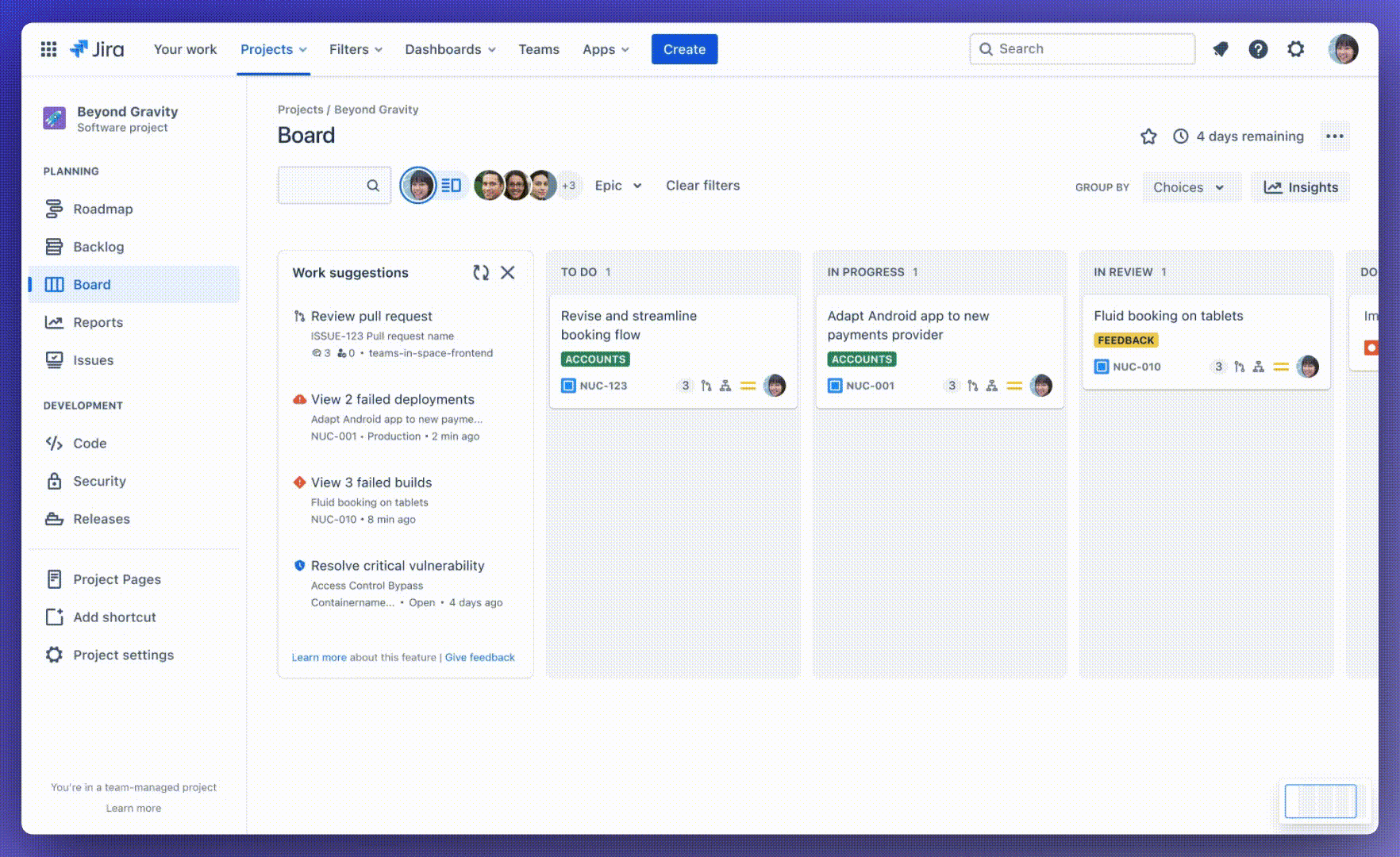Click the Beyond Gravity project icon
This screenshot has width=1400, height=857.
point(55,118)
